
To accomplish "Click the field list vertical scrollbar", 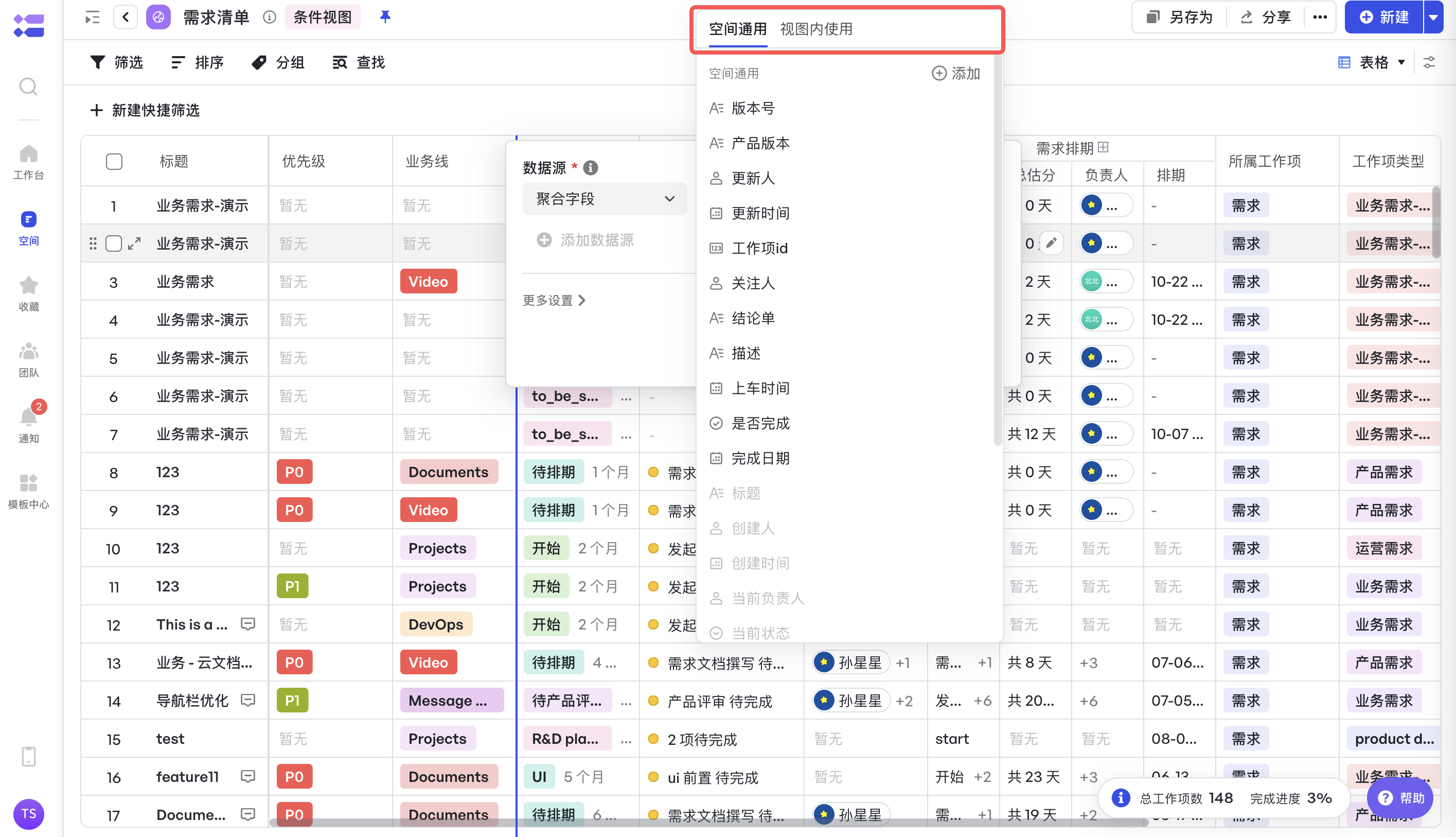I will click(998, 250).
